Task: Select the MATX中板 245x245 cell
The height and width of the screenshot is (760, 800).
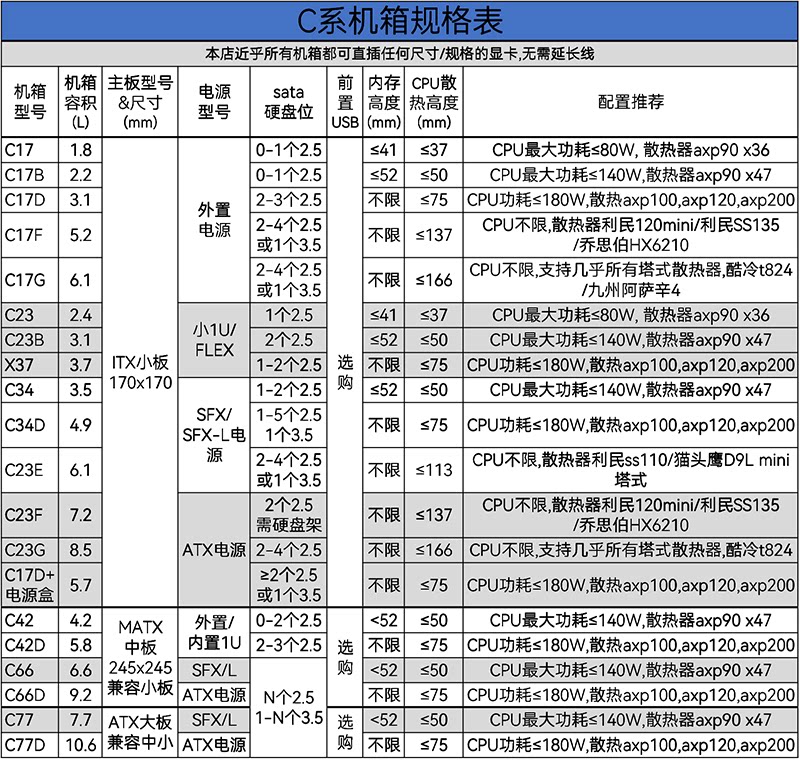Action: 140,657
